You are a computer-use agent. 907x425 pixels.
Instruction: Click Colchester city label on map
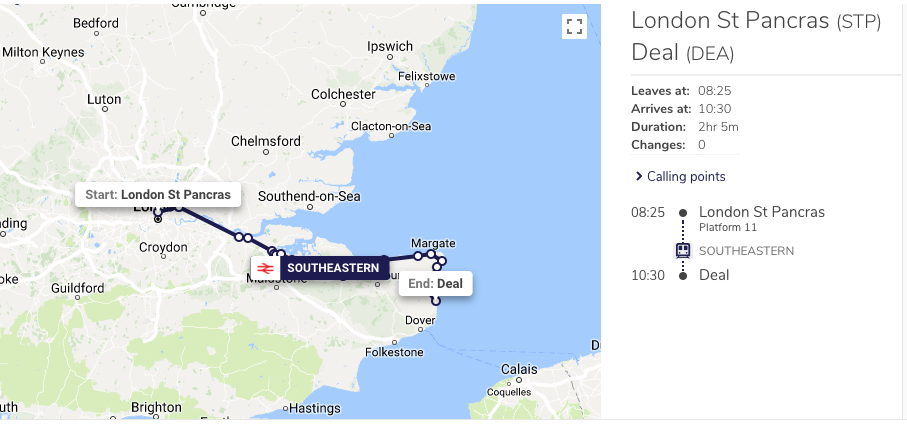[x=343, y=94]
